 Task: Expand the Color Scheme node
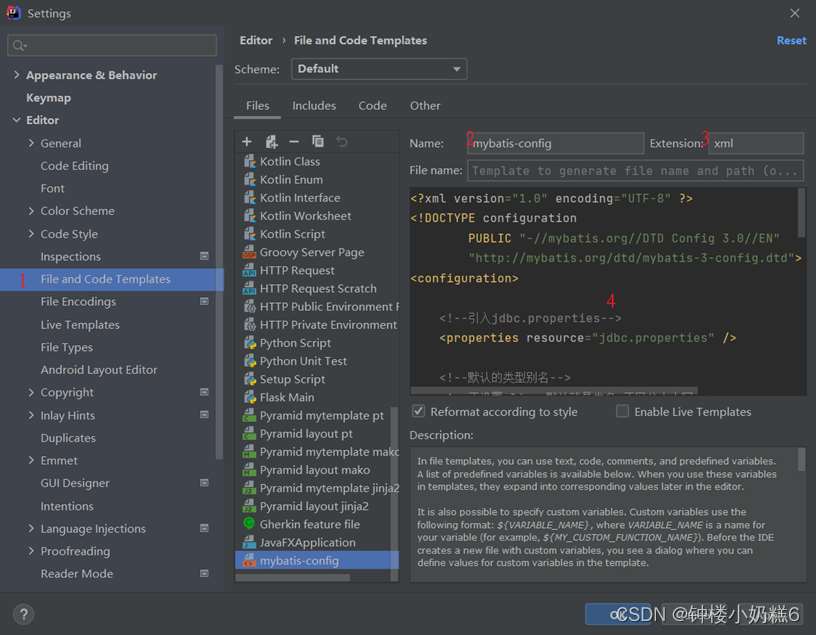click(31, 211)
